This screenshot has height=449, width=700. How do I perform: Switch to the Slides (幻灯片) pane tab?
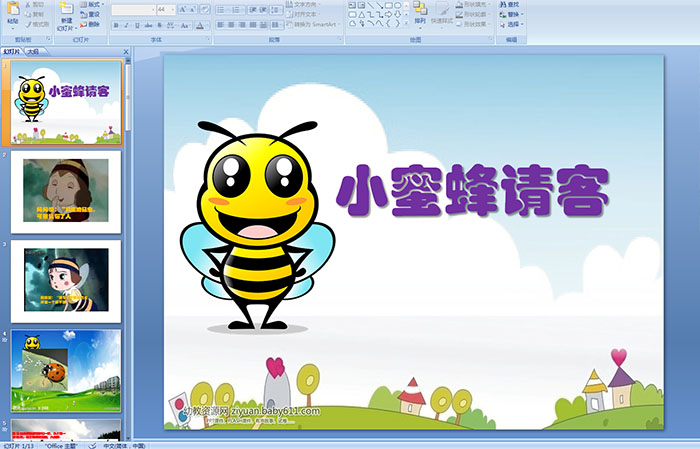(x=12, y=52)
